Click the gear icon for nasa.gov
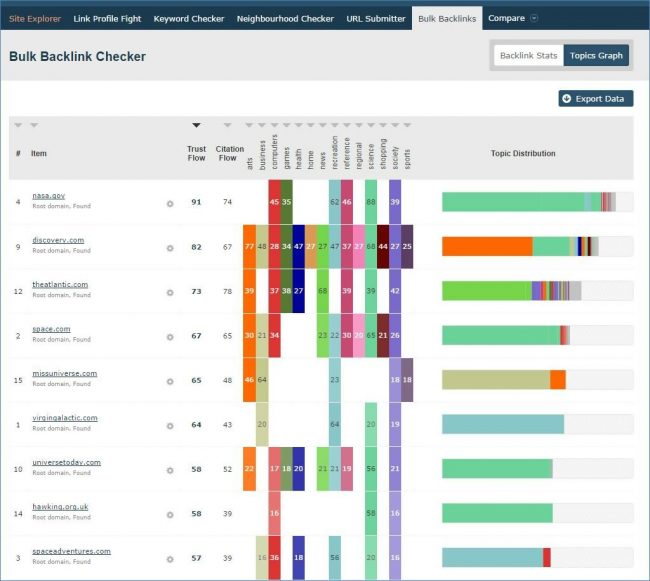Image resolution: width=650 pixels, height=581 pixels. click(x=170, y=203)
